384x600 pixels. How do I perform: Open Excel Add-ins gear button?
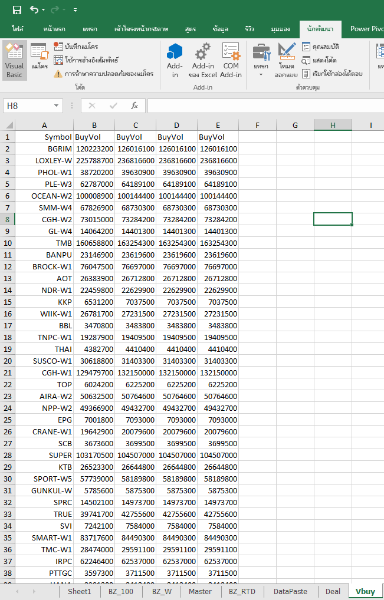point(203,60)
